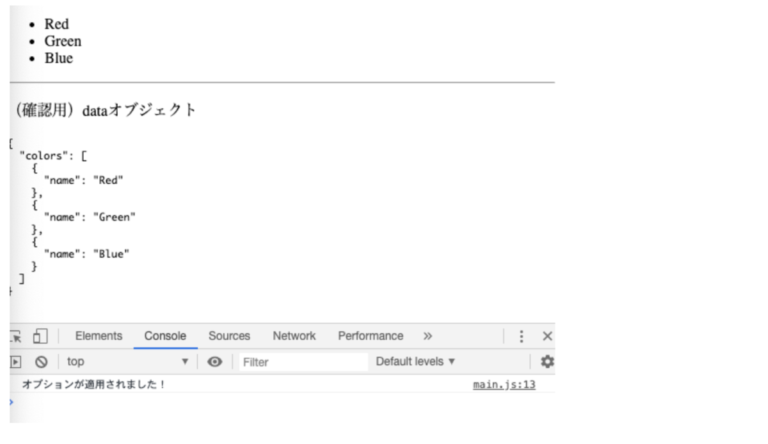Open DevTools three-dot customize menu
768x444 pixels.
[x=521, y=337]
